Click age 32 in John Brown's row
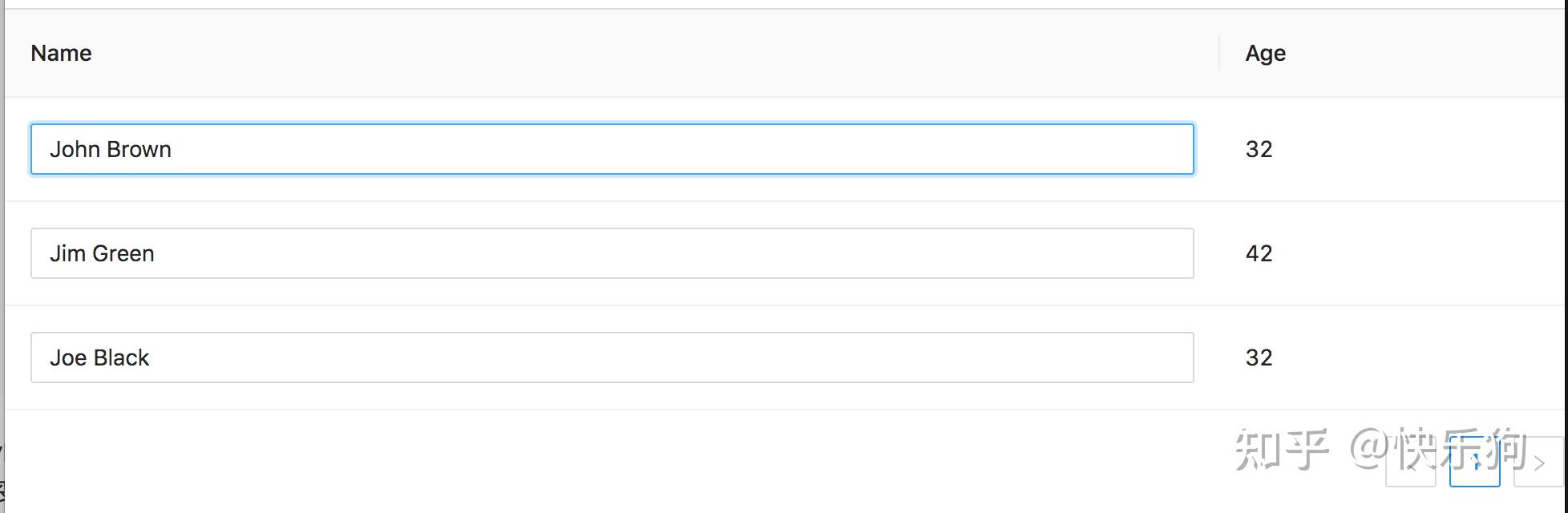The height and width of the screenshot is (513, 1568). [1259, 149]
